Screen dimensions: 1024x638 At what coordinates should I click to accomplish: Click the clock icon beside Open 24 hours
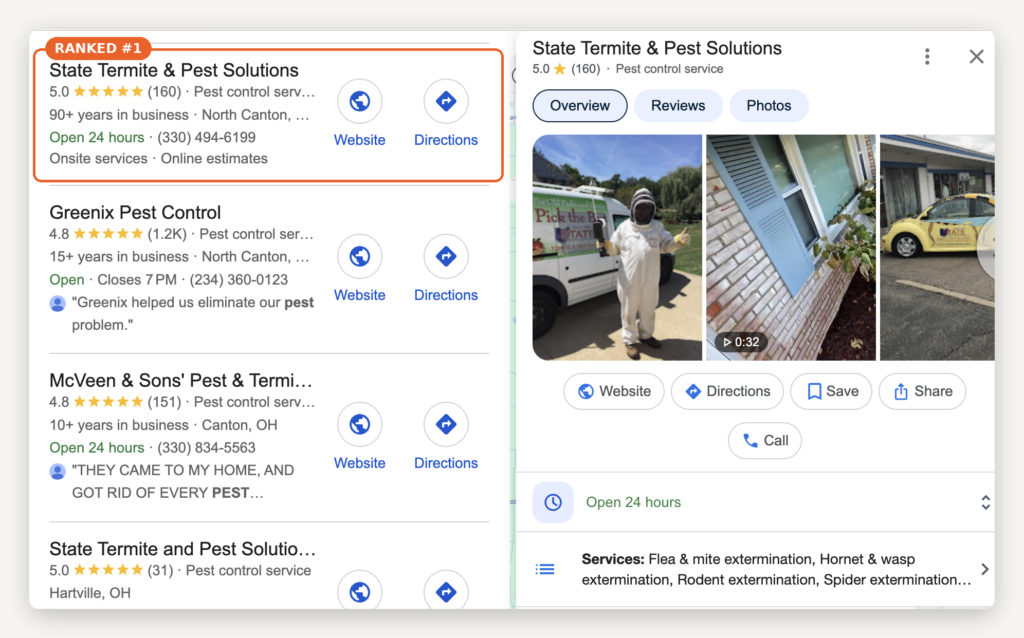coord(553,502)
